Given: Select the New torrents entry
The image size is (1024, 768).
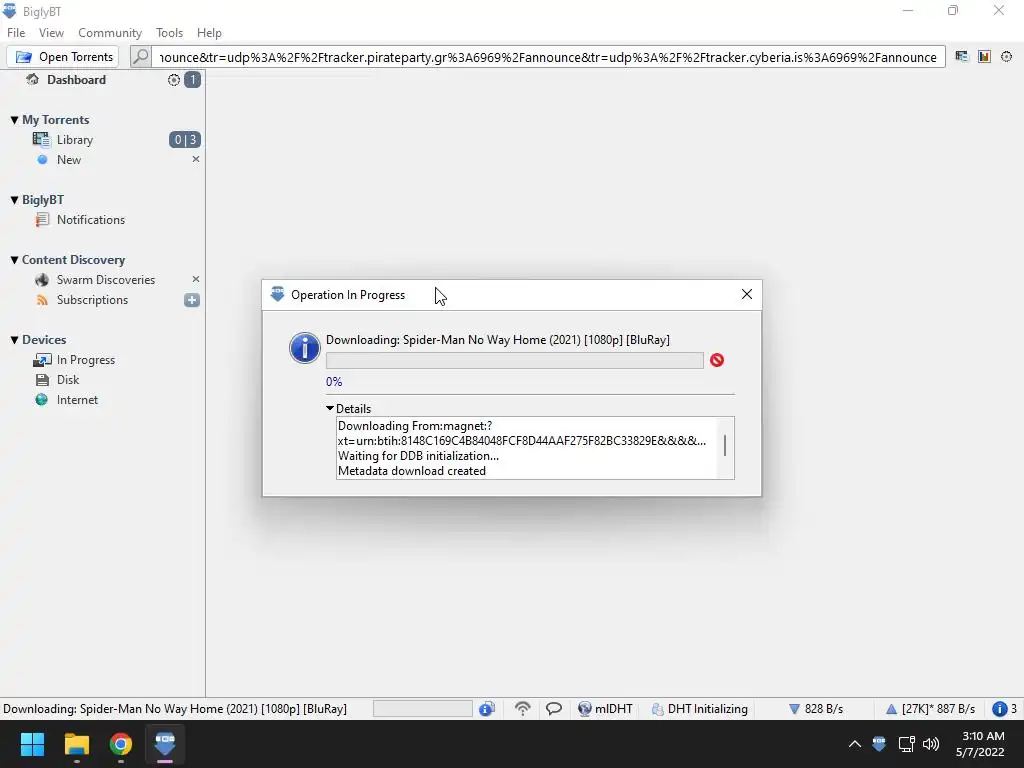Looking at the screenshot, I should click(x=69, y=160).
